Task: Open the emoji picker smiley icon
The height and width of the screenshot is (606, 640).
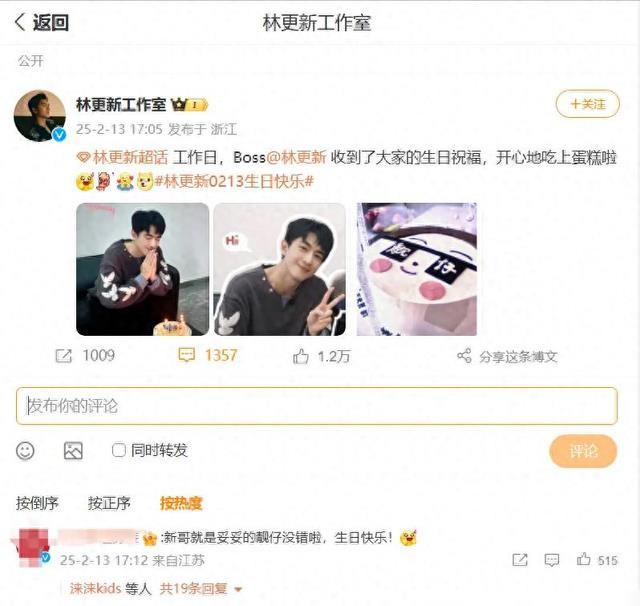Action: tap(25, 451)
